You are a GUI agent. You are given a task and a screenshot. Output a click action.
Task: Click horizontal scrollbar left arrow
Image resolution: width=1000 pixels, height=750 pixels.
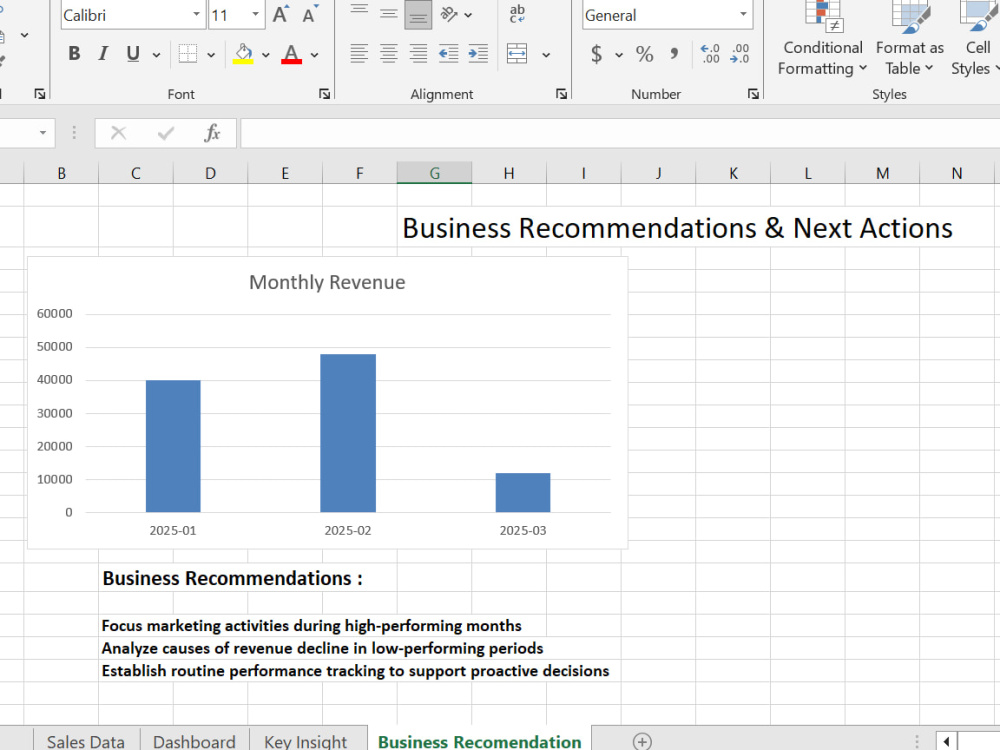(946, 741)
